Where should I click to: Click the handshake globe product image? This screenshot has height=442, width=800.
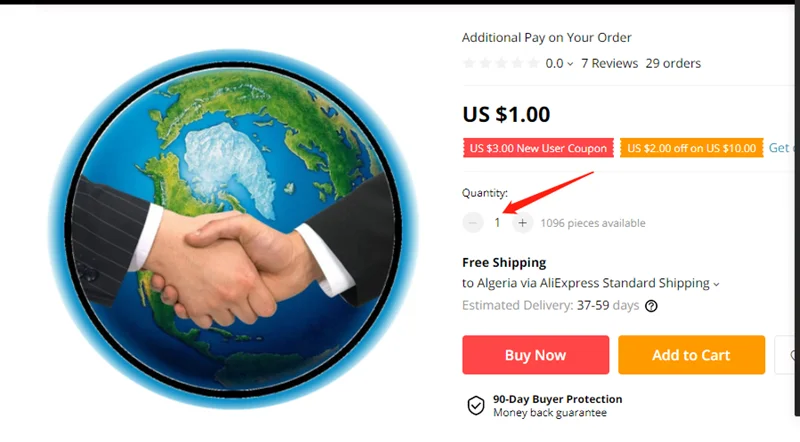[x=234, y=229]
